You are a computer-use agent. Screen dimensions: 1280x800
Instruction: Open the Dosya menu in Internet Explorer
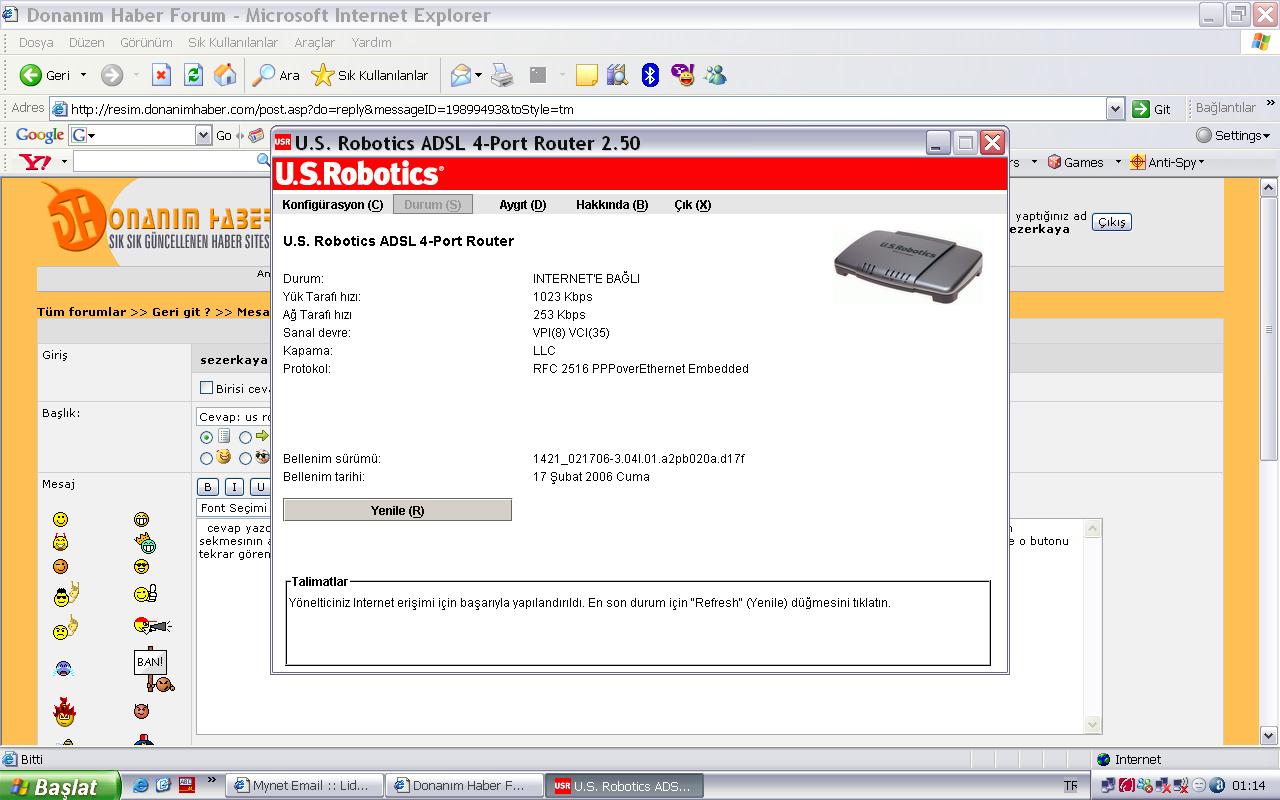(36, 43)
